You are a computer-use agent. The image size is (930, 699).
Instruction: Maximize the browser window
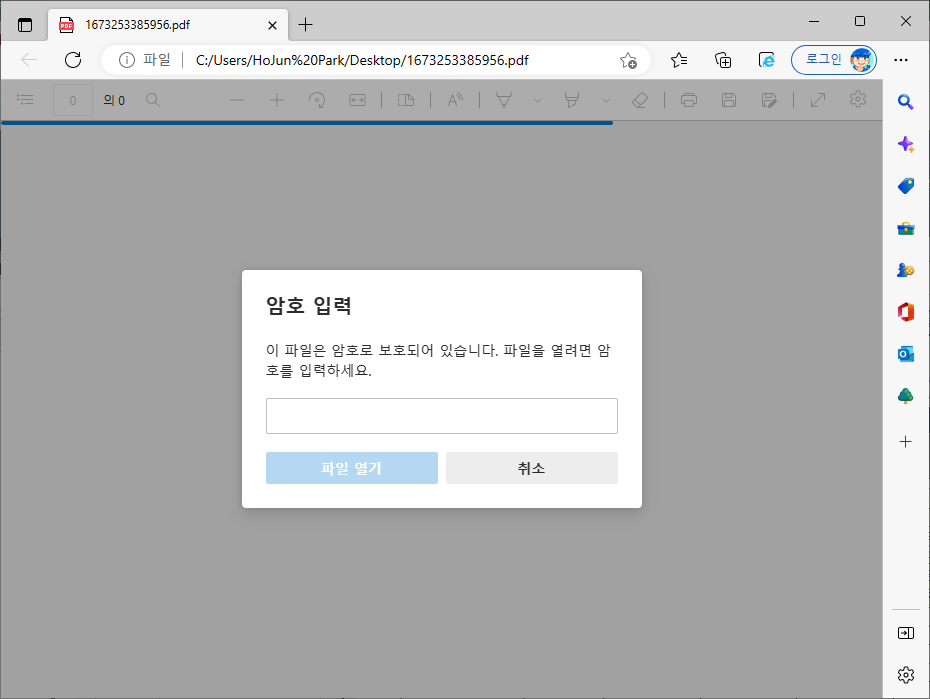[x=860, y=21]
